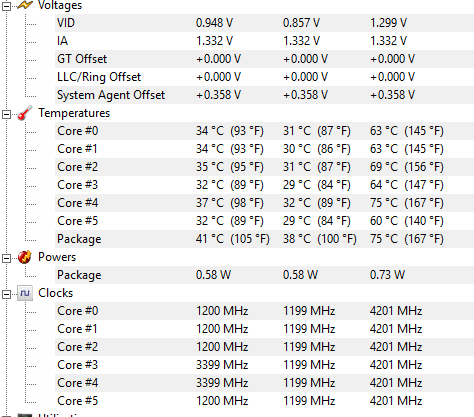The width and height of the screenshot is (474, 417).
Task: Click the Powers flame icon
Action: click(25, 257)
